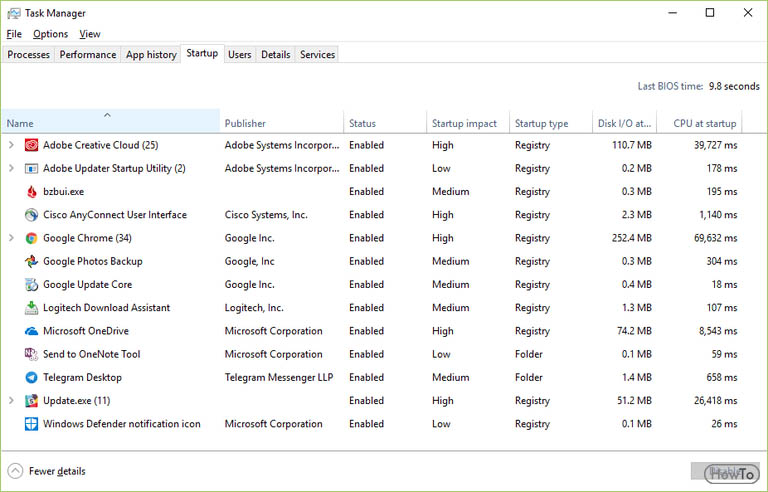768x492 pixels.
Task: Click the Telegram Desktop icon
Action: pos(31,377)
